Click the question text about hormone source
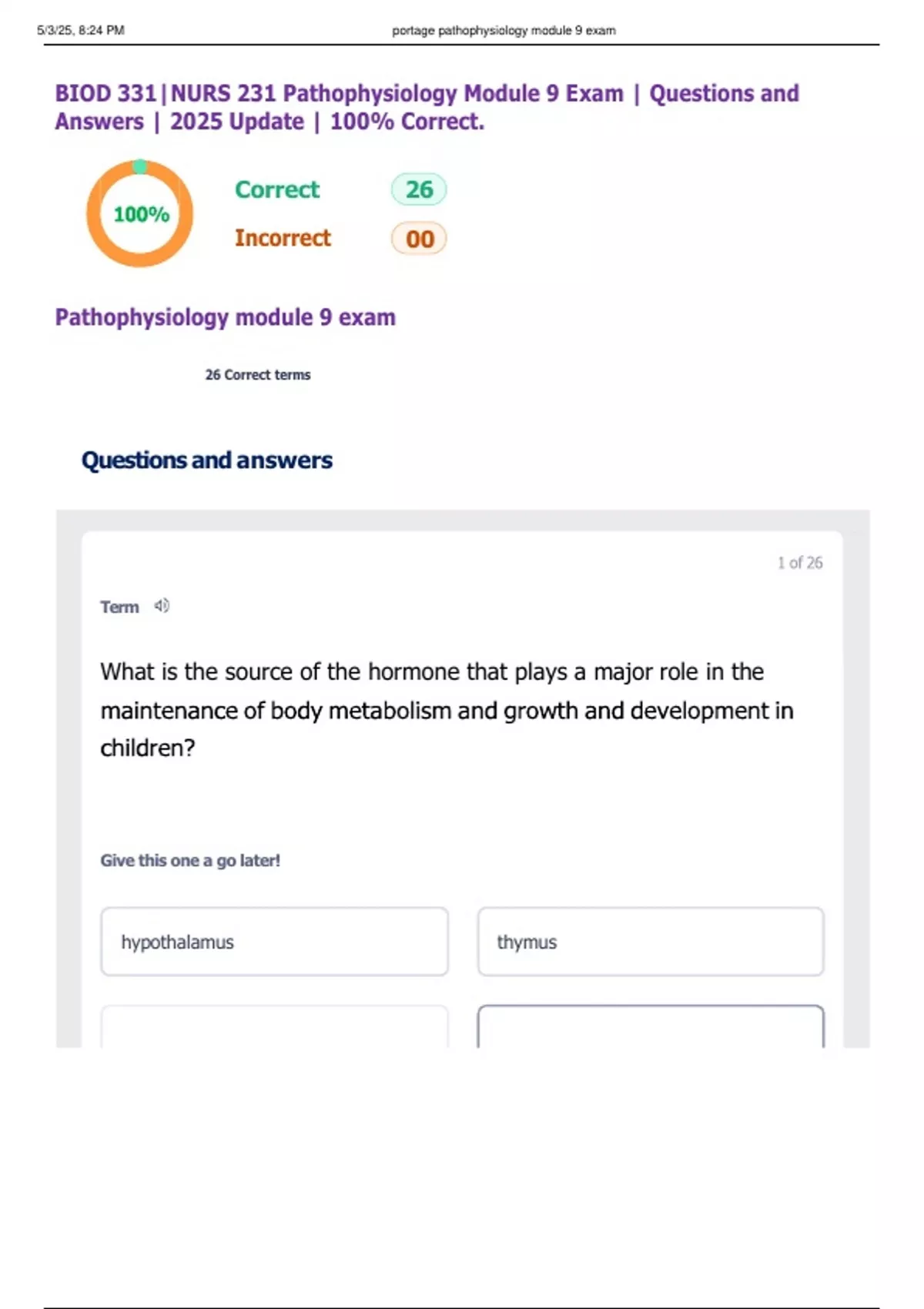 coord(447,709)
